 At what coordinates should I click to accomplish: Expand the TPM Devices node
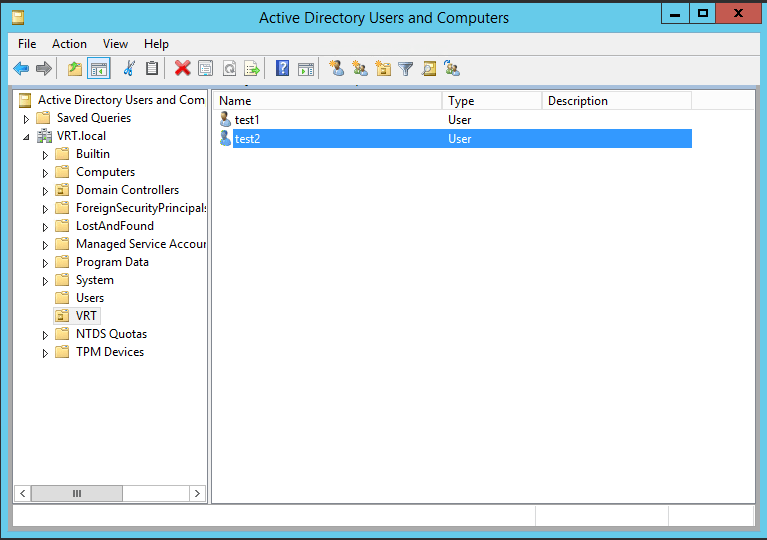(x=45, y=353)
